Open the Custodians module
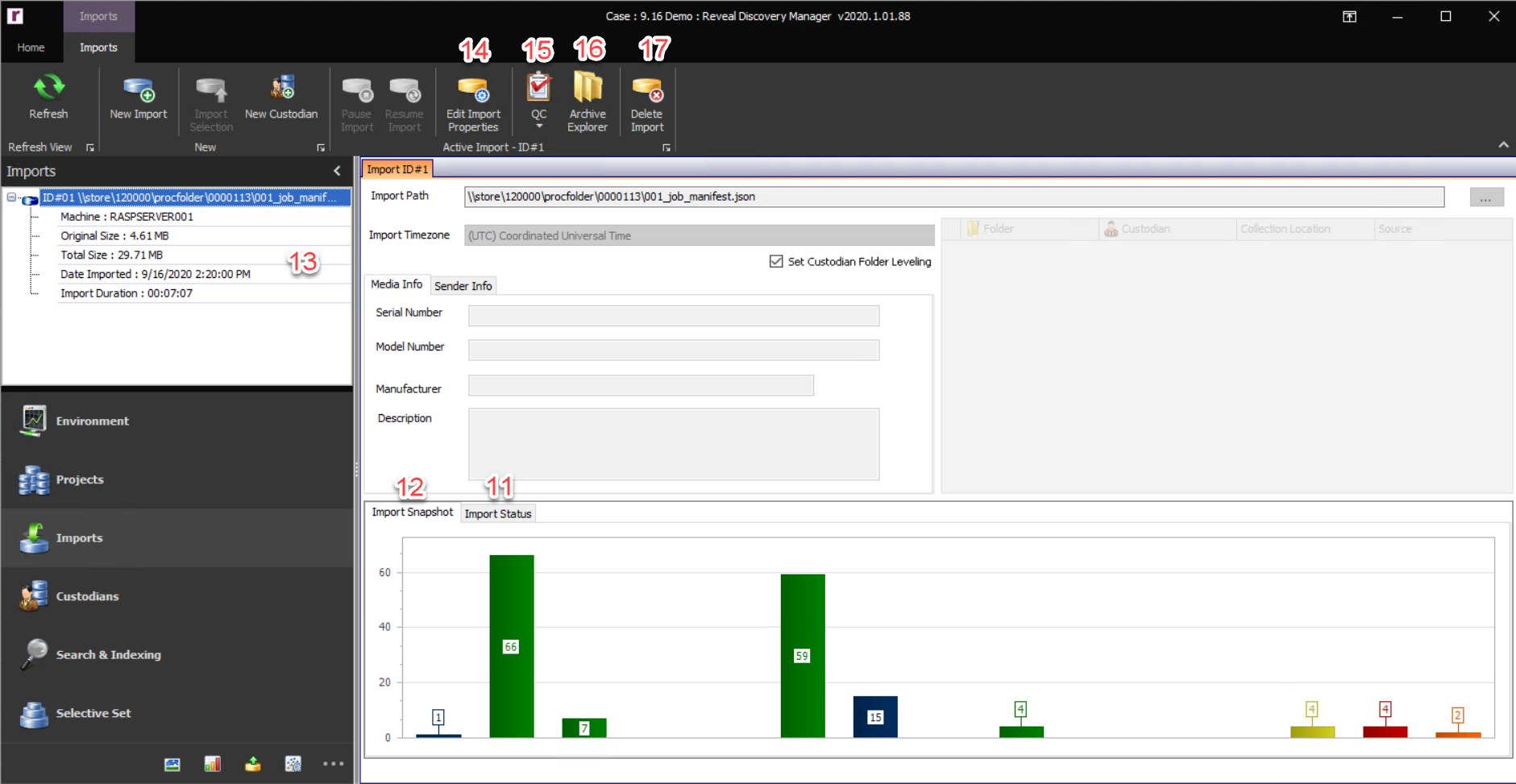 pos(177,596)
